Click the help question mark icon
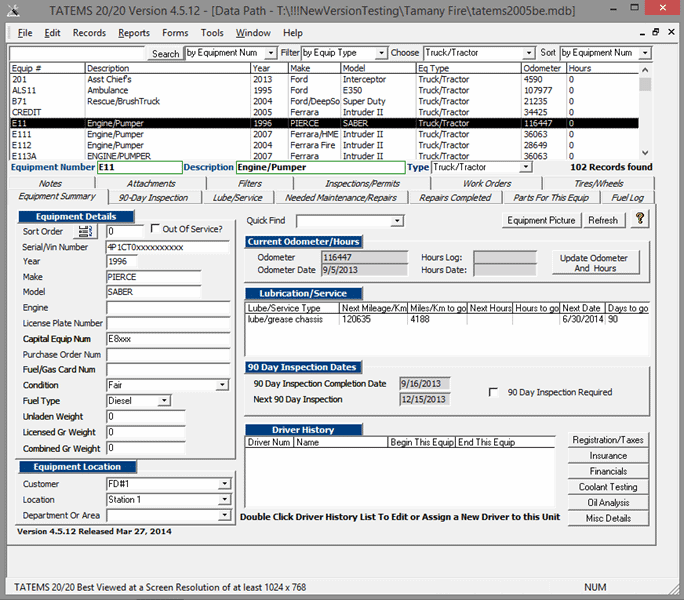The width and height of the screenshot is (684, 600). click(639, 220)
